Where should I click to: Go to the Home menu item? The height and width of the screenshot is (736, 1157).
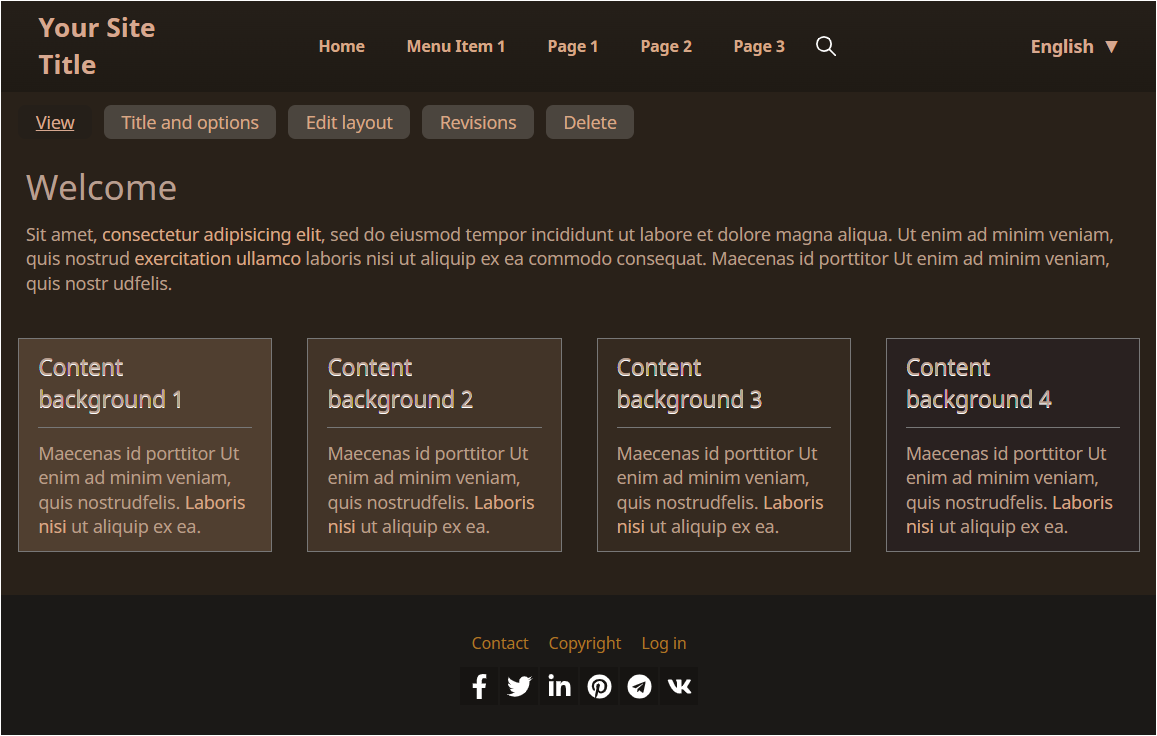click(341, 46)
